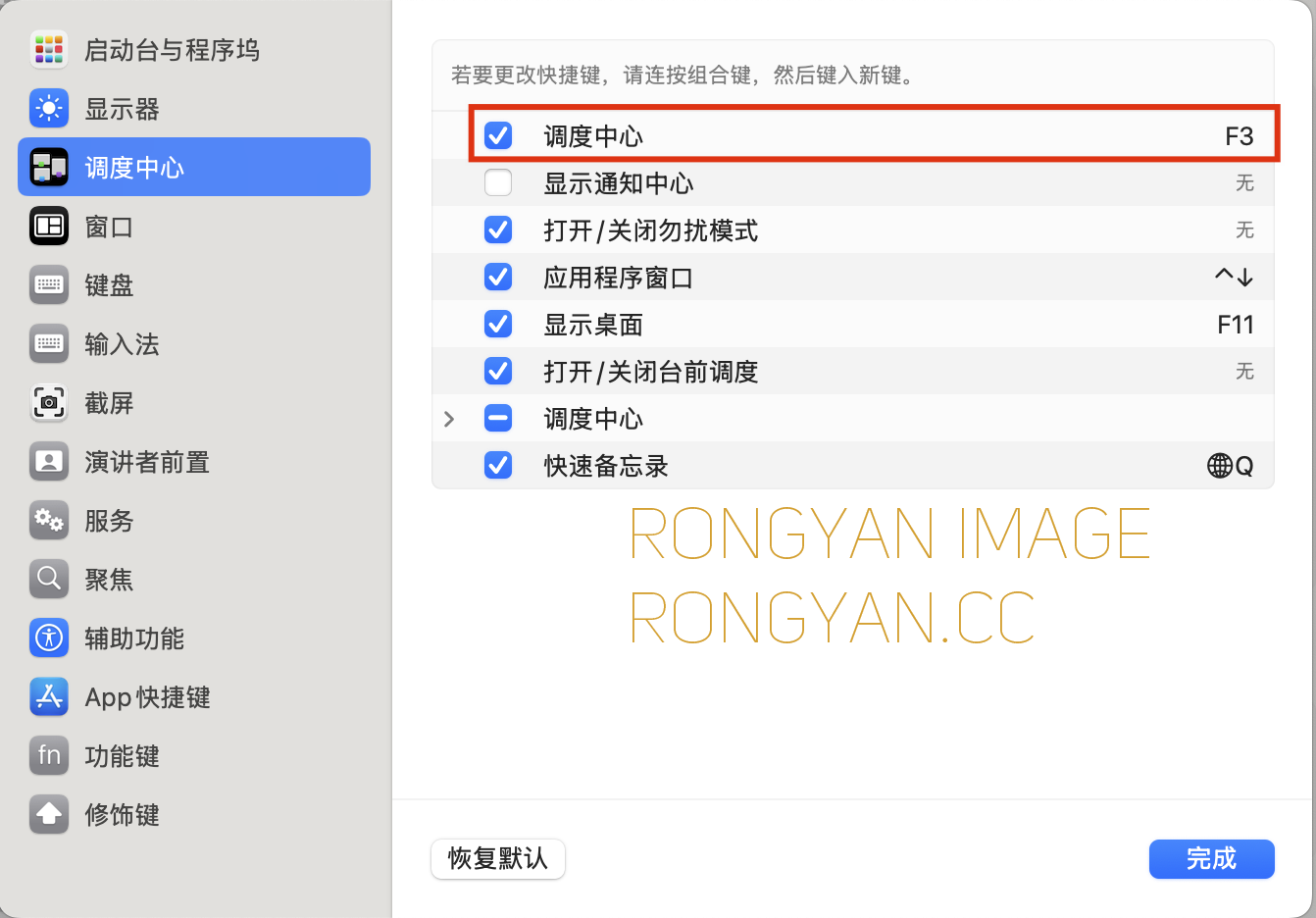Click the 键盘 keyboard icon

click(49, 284)
